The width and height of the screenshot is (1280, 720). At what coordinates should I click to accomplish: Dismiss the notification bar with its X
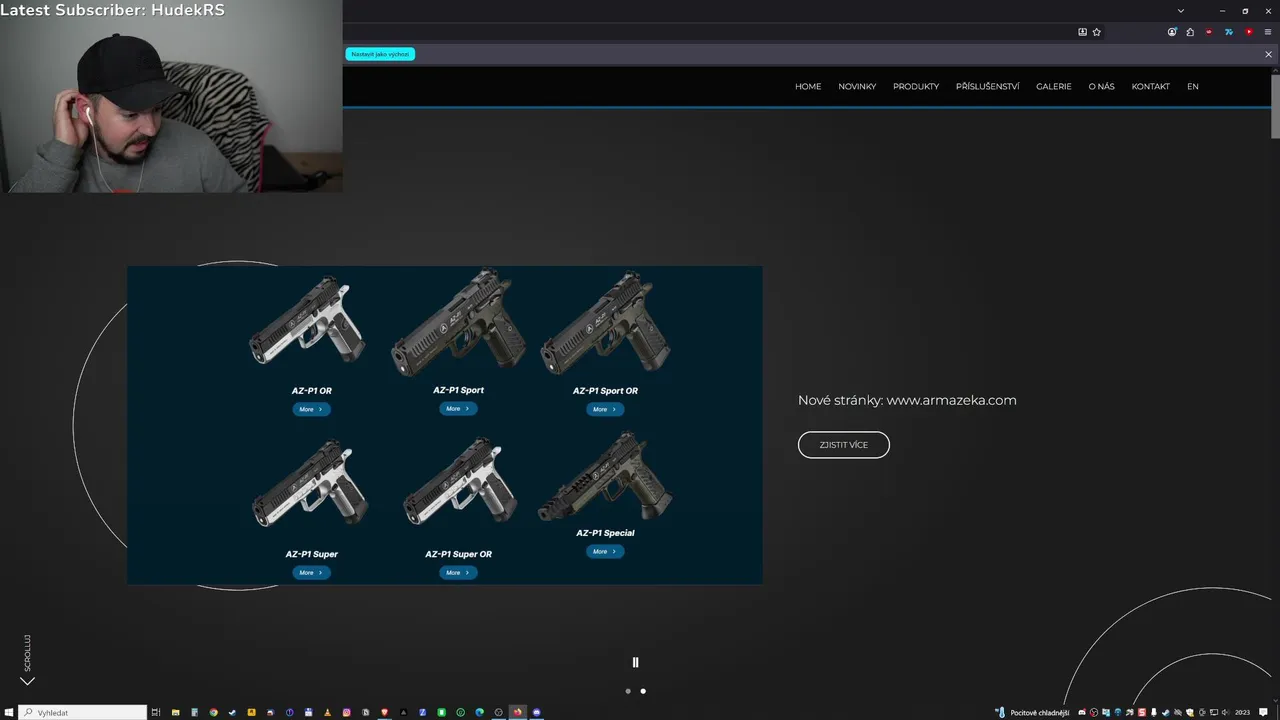point(1268,54)
